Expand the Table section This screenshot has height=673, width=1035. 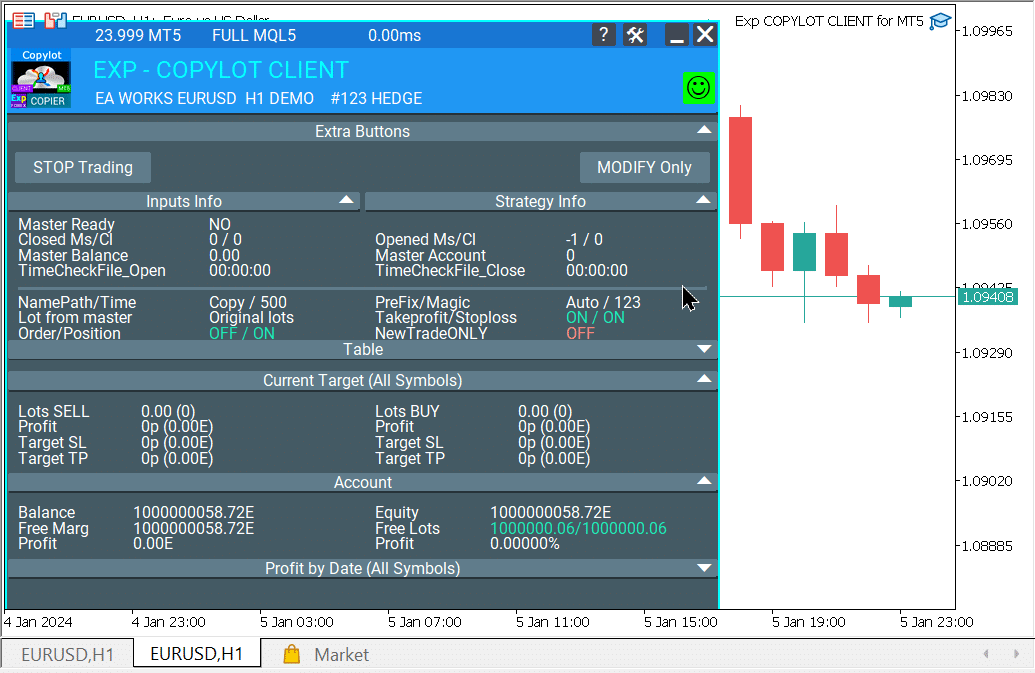[704, 349]
